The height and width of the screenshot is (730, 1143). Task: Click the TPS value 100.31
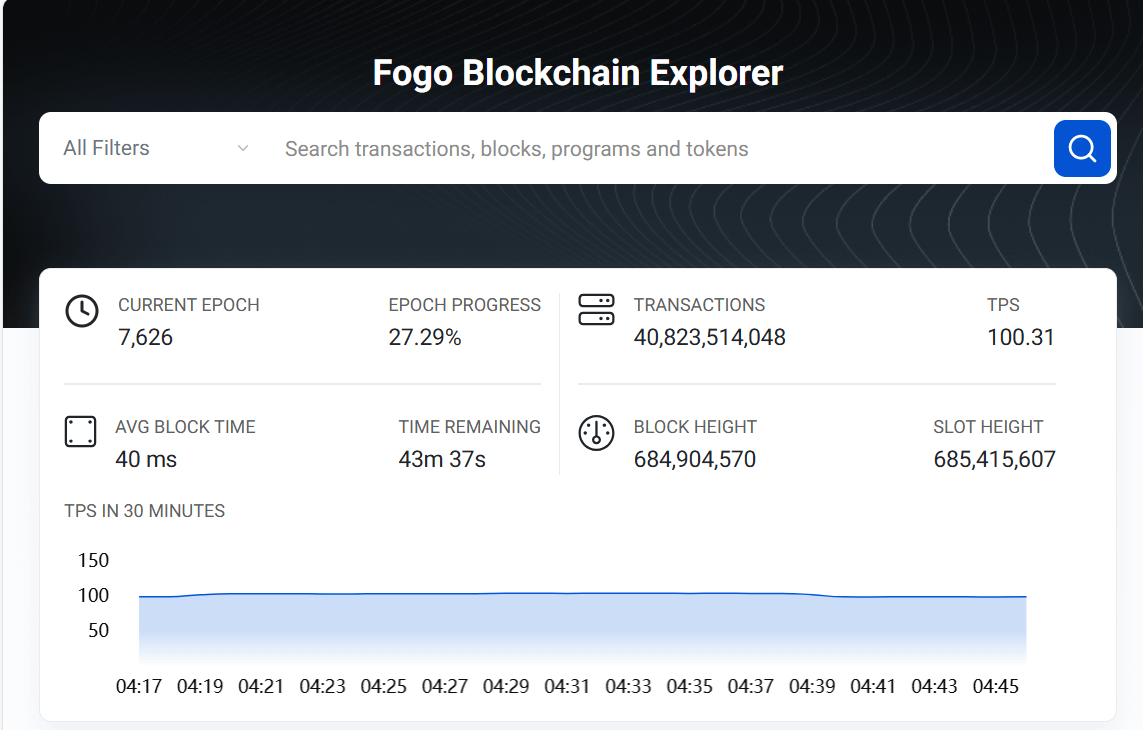pos(1020,337)
